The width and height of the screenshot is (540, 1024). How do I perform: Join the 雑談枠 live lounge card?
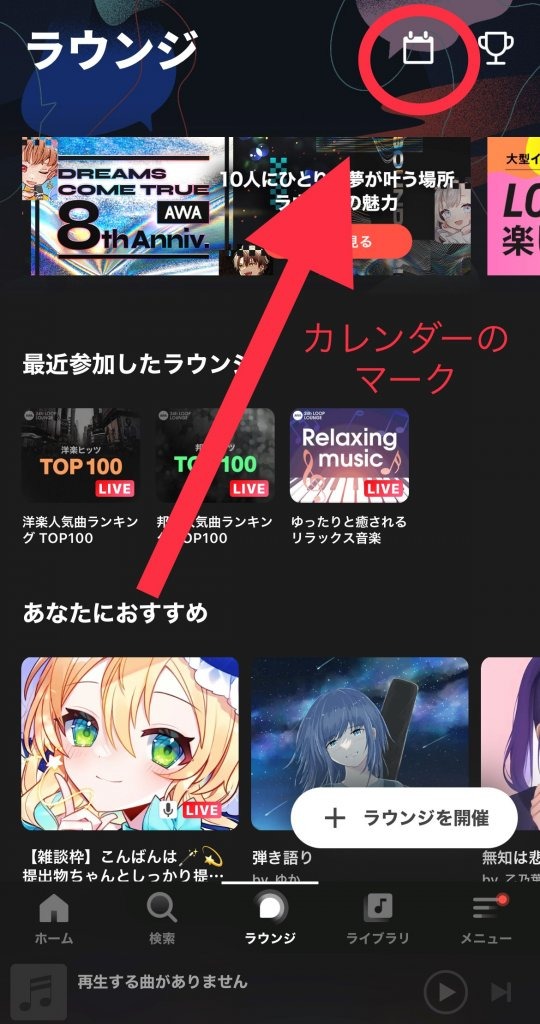click(130, 743)
